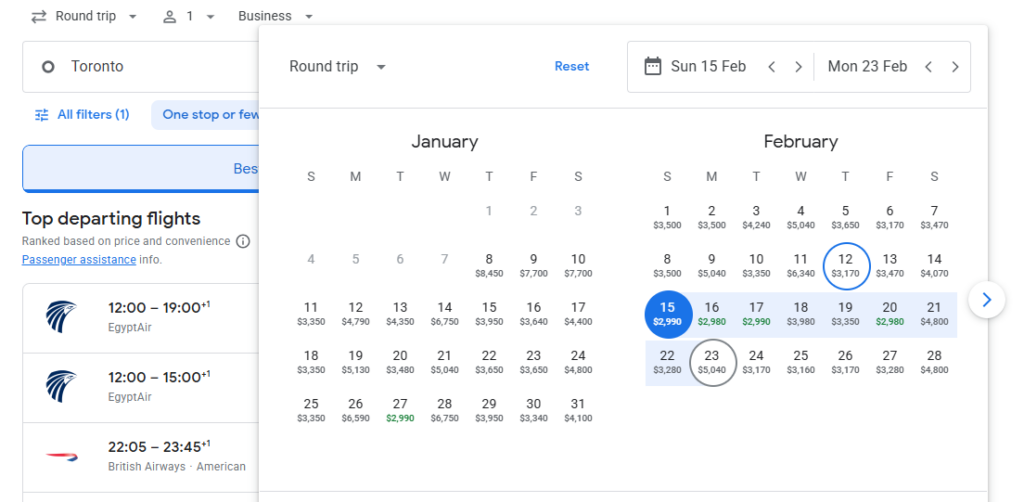Select January 14 priced $6,750
Screen dimensions: 1024x502
point(445,313)
